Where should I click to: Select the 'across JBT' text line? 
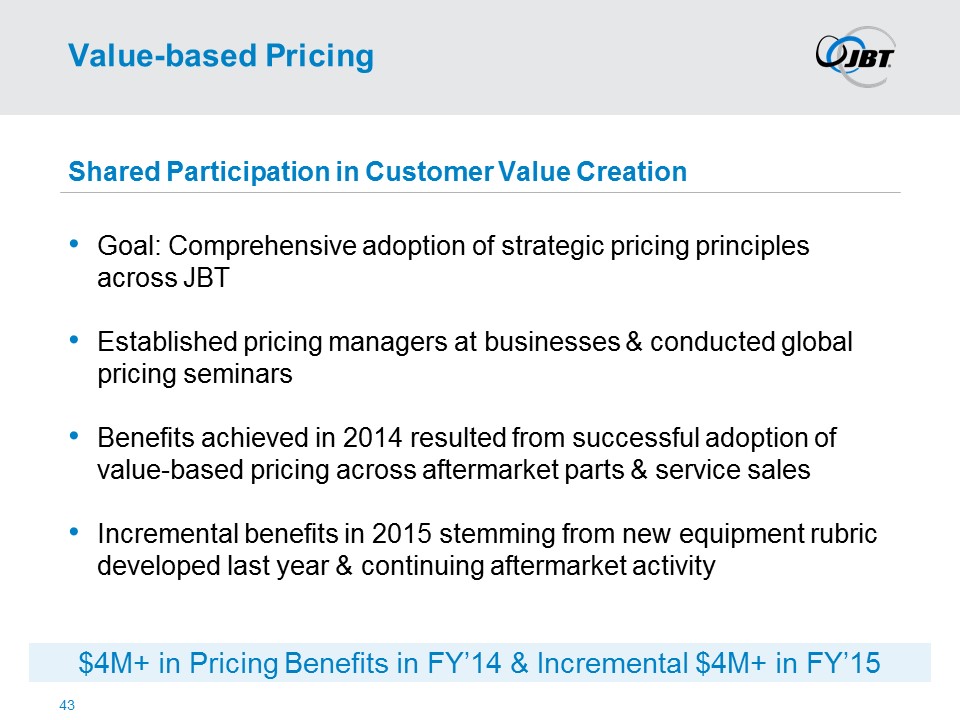[163, 278]
